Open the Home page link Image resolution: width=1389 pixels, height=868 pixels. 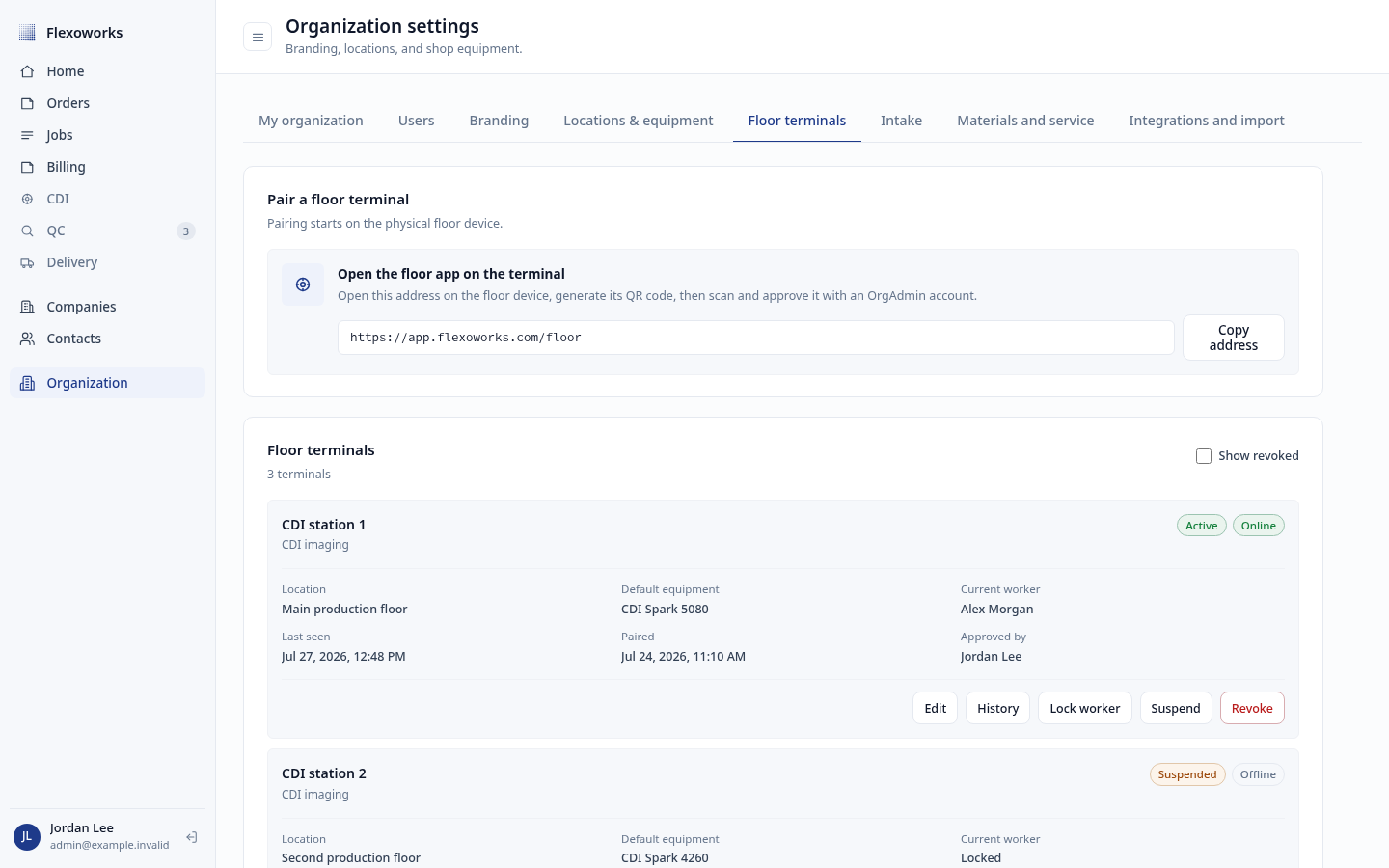pos(108,71)
